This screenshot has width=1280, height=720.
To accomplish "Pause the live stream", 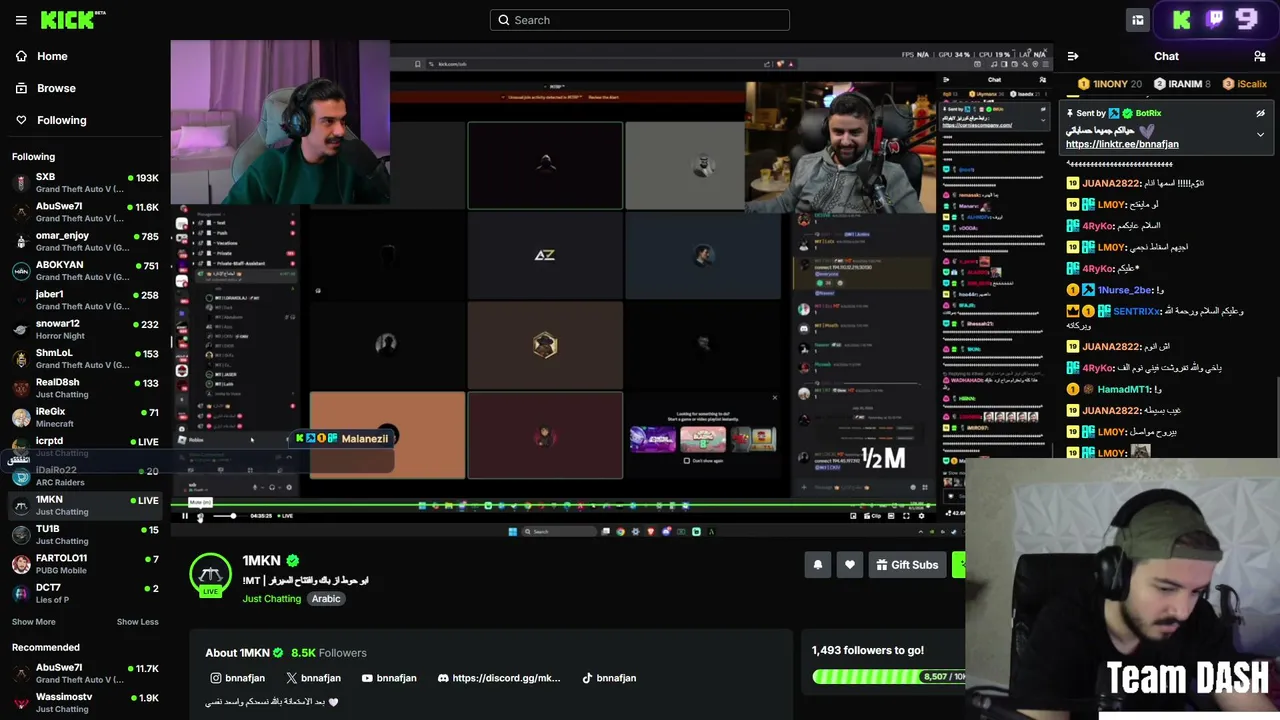I will [185, 516].
